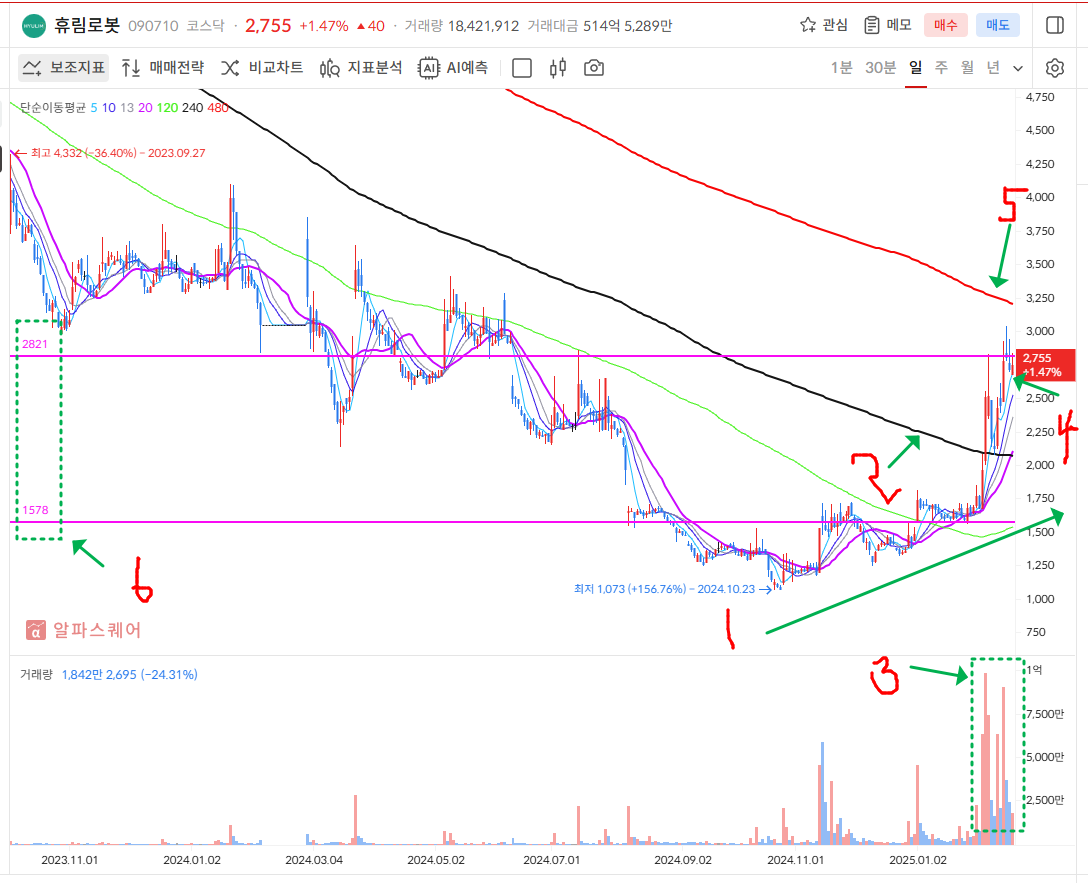Image resolution: width=1088 pixels, height=883 pixels.
Task: Click the 2025.01.02 date axis label
Action: coord(917,860)
